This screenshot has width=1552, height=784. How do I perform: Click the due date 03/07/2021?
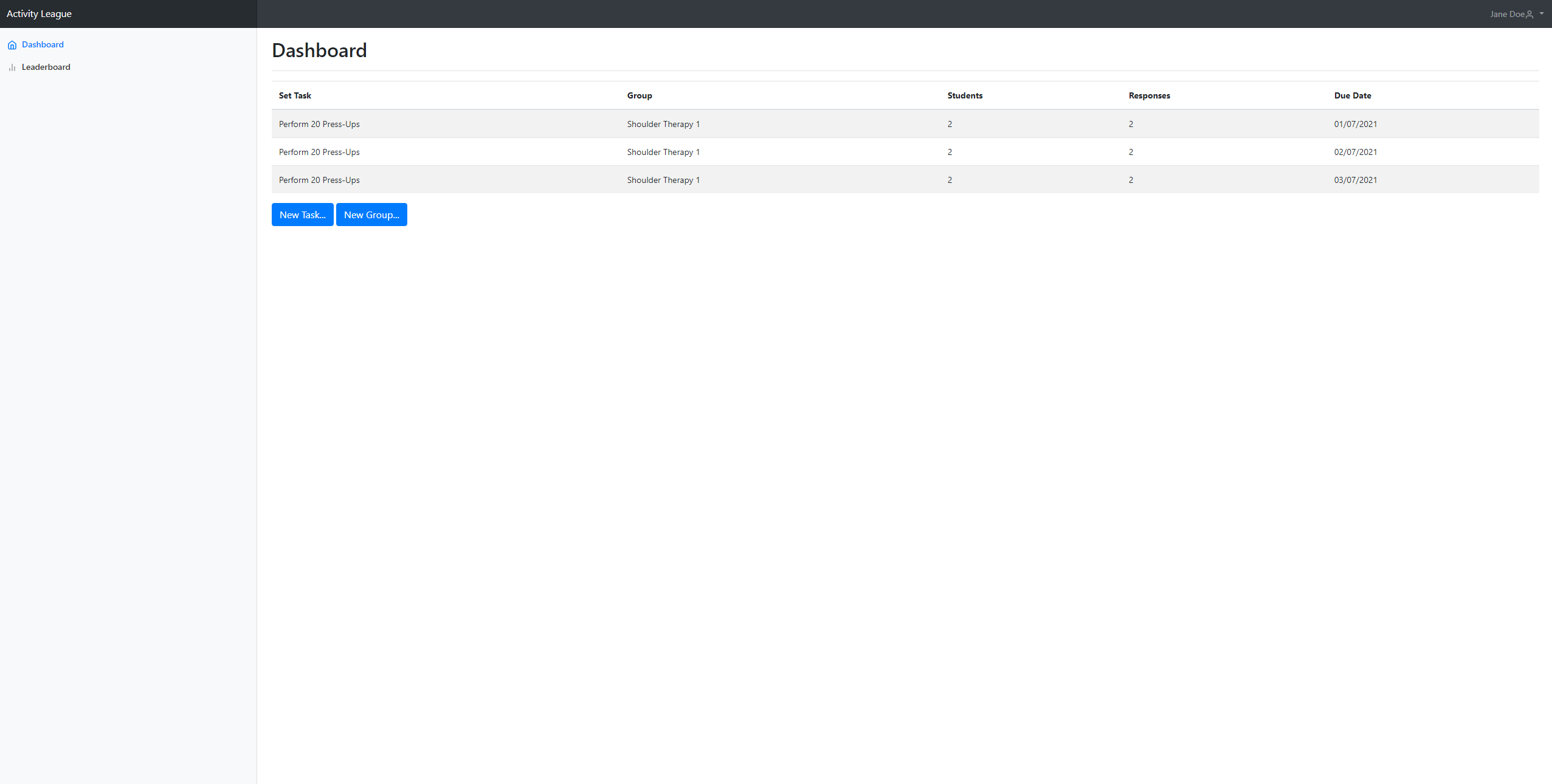[1356, 180]
